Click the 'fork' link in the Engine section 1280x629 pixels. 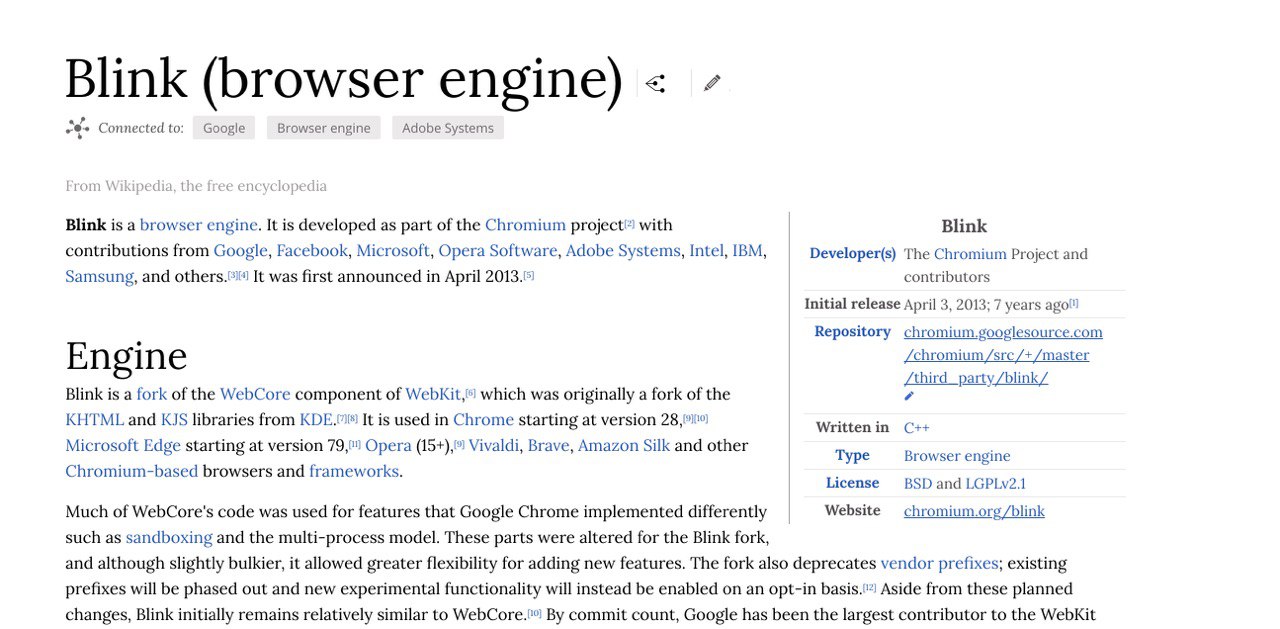pyautogui.click(x=151, y=394)
